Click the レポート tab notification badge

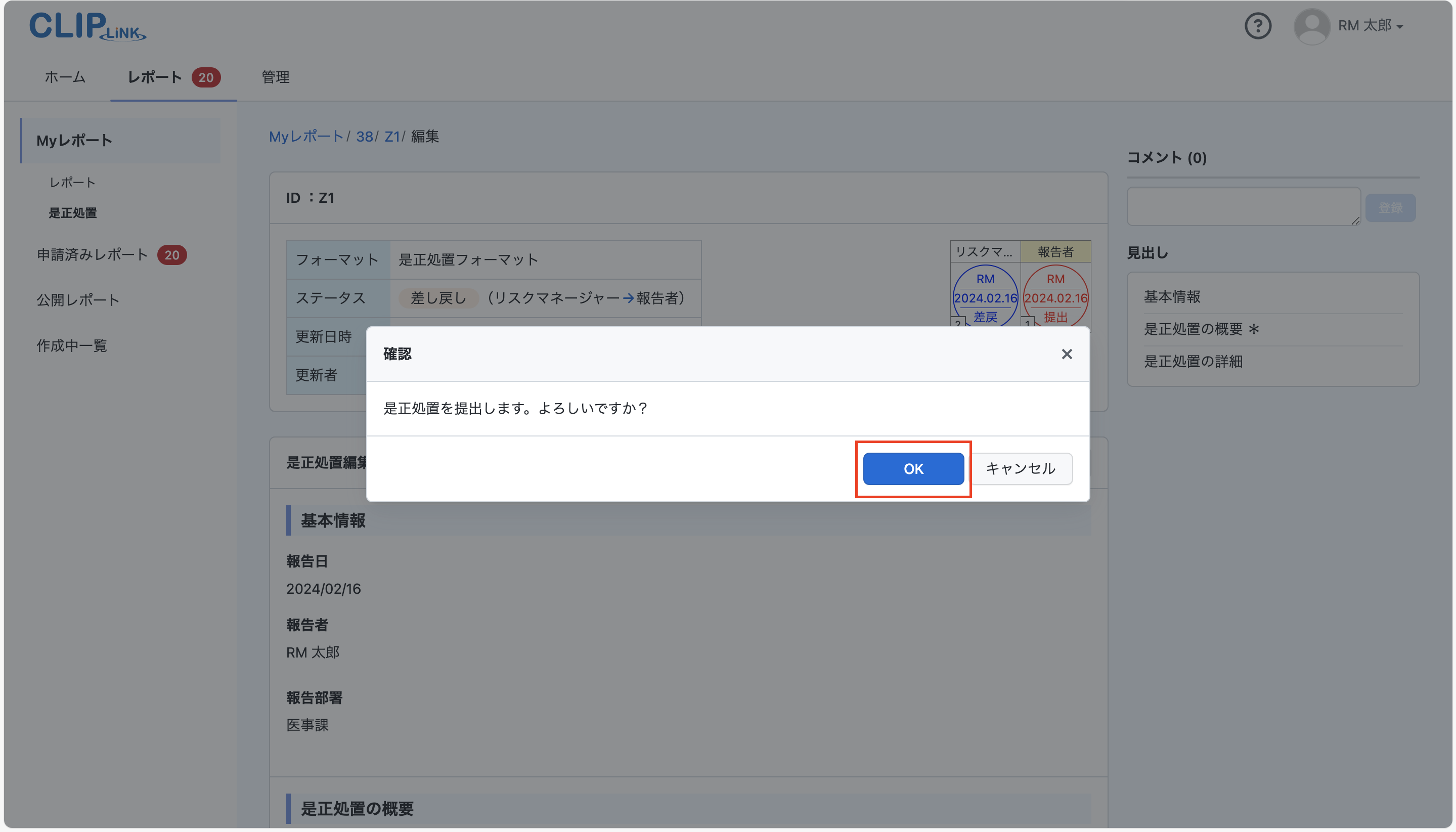pos(206,77)
